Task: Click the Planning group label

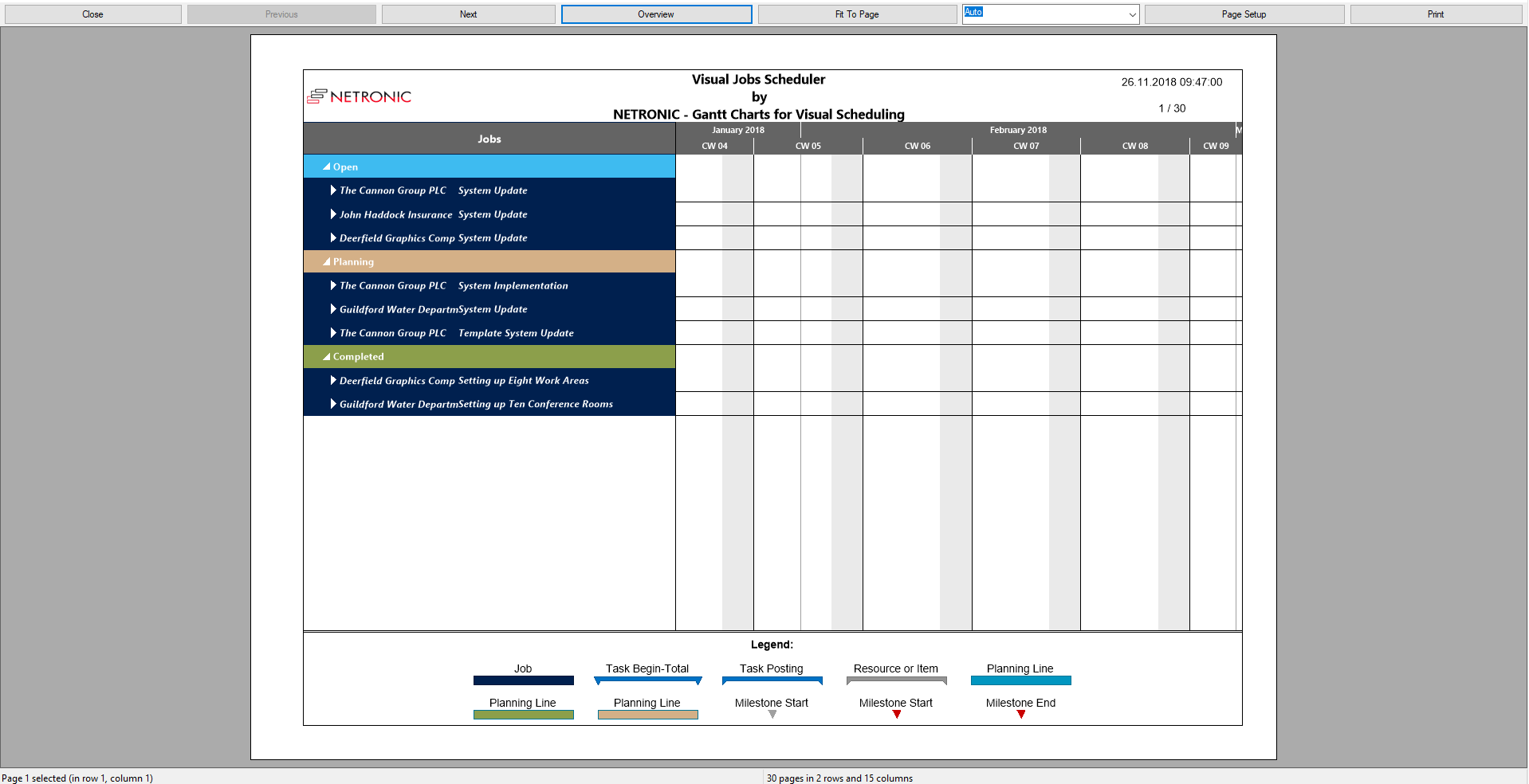Action: pyautogui.click(x=353, y=261)
